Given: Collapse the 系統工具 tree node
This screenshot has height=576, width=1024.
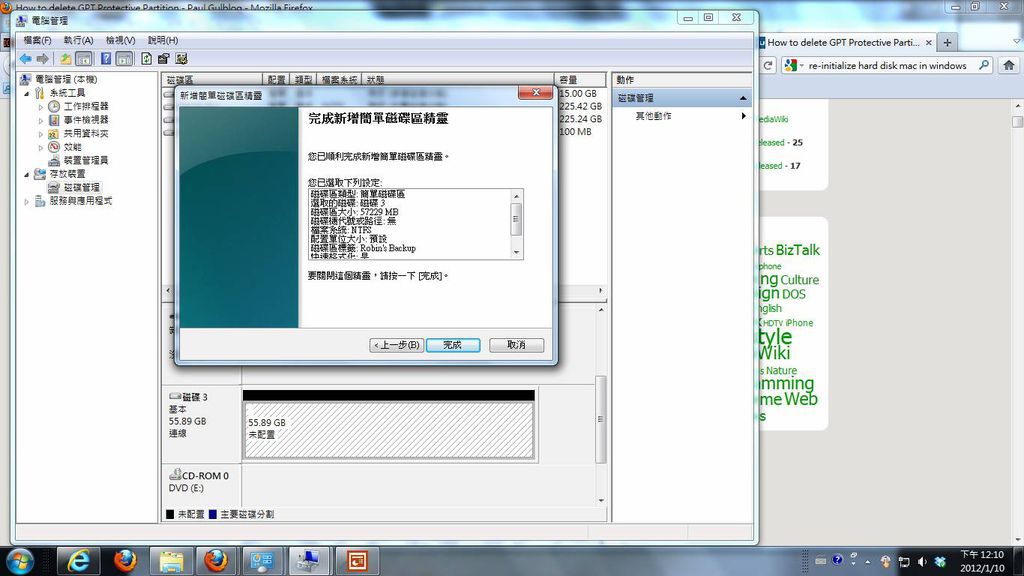Looking at the screenshot, I should point(27,93).
